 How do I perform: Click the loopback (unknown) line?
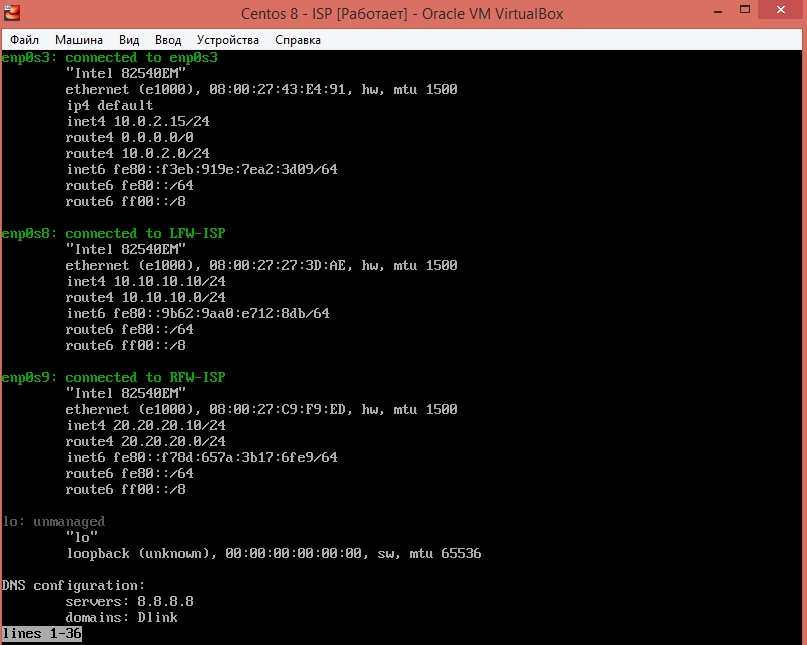pos(274,554)
